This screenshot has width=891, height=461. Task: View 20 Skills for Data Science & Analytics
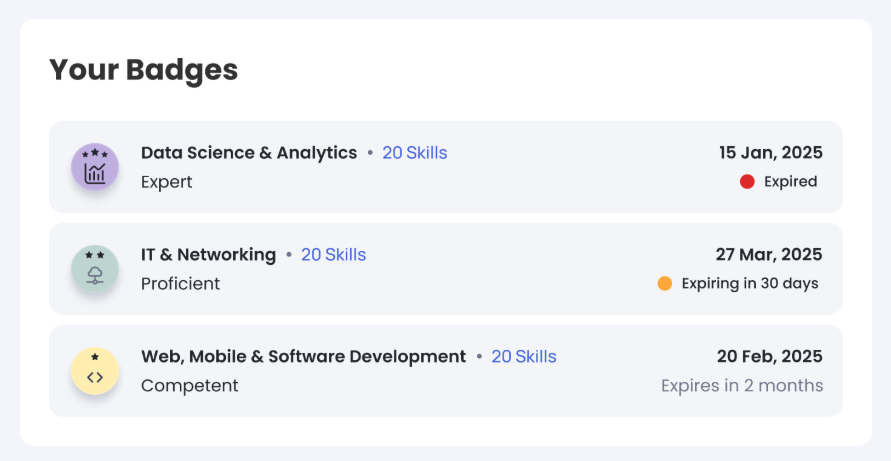point(415,153)
